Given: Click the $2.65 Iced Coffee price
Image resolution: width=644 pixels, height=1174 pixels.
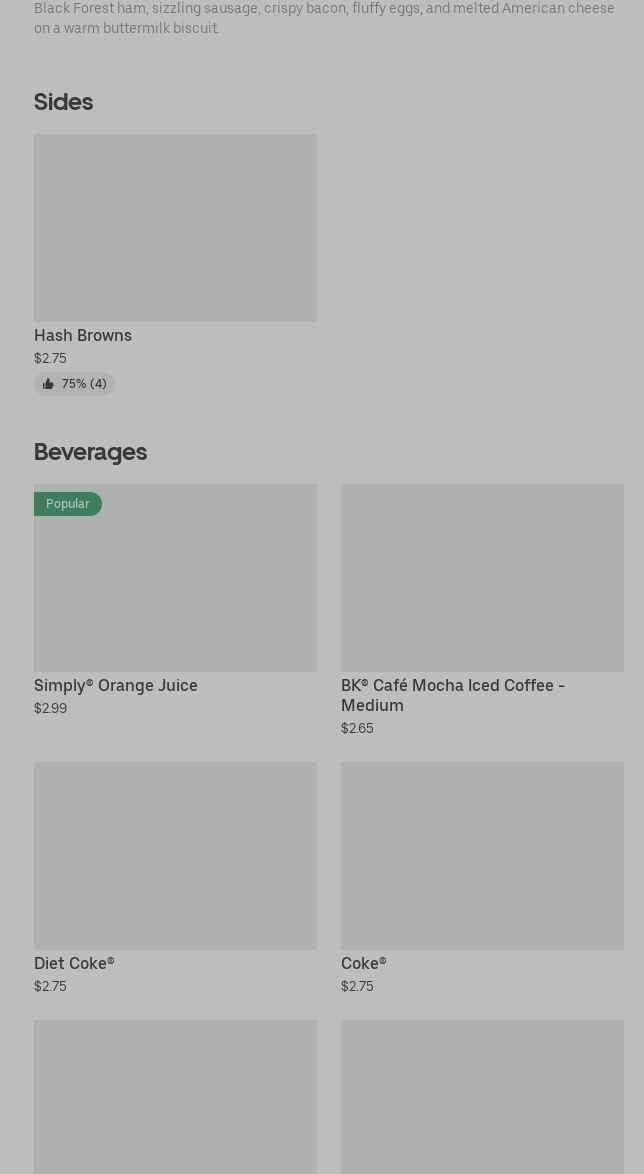Looking at the screenshot, I should click(357, 729).
